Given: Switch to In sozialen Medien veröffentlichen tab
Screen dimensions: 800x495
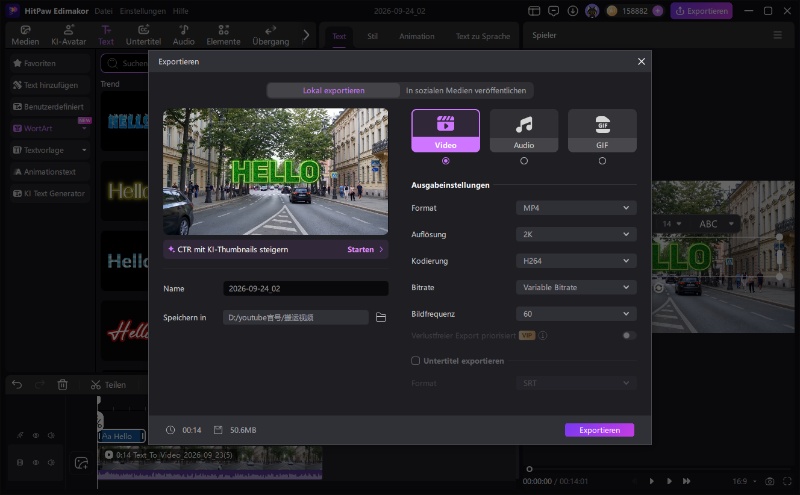Looking at the screenshot, I should [x=466, y=90].
